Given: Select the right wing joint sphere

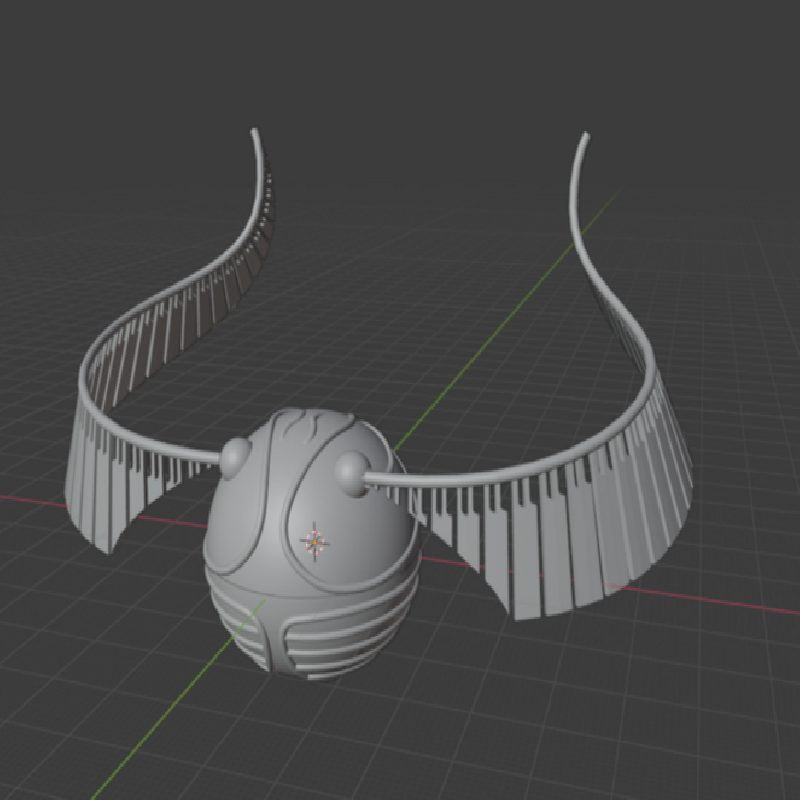Looking at the screenshot, I should [x=353, y=471].
